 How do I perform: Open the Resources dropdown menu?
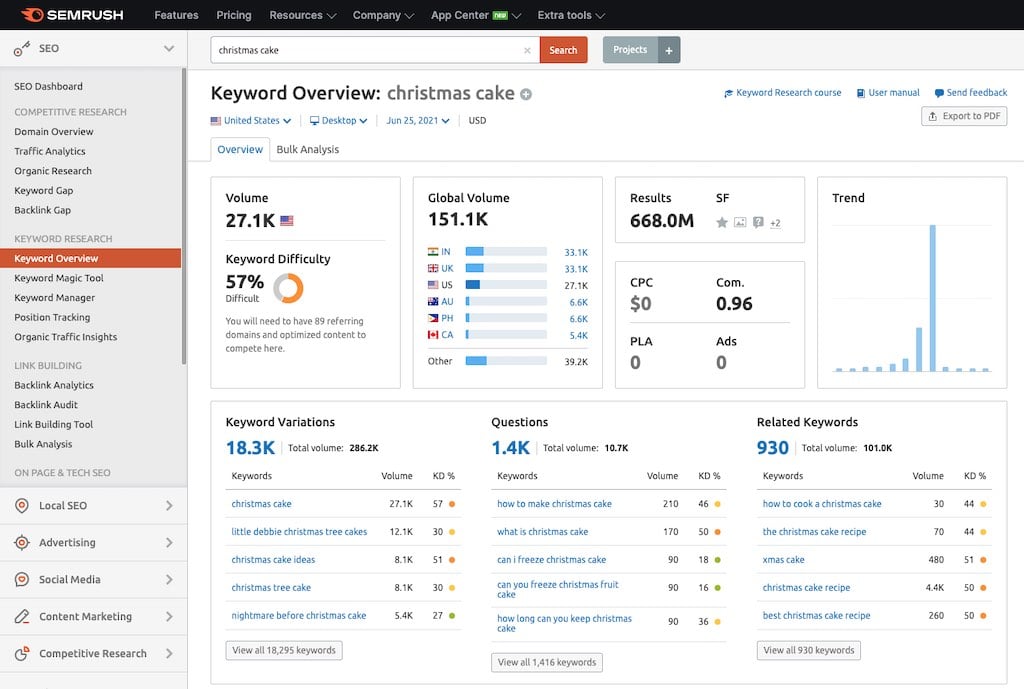click(x=302, y=15)
